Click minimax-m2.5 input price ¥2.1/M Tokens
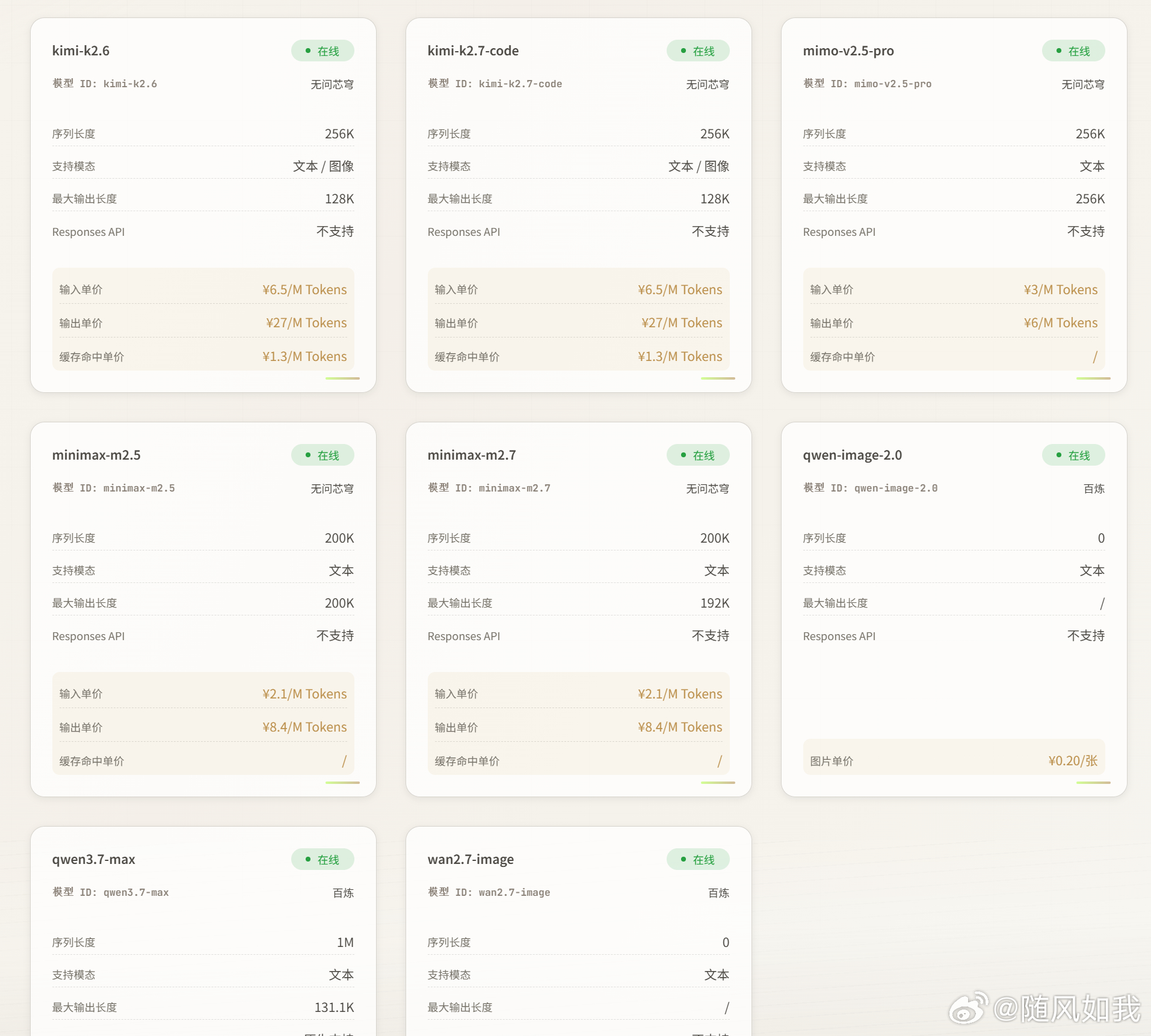Screen dimensions: 1151x1036 [304, 694]
